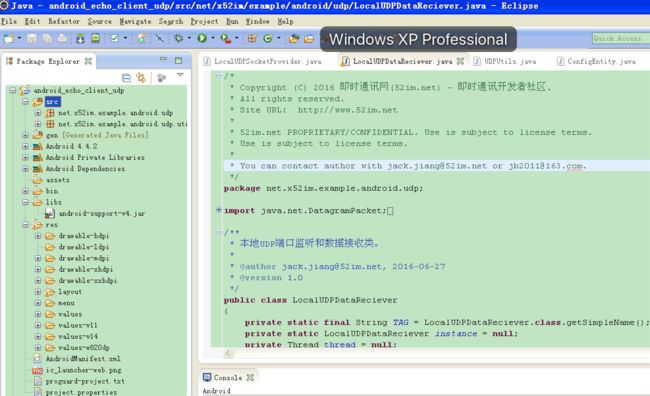The width and height of the screenshot is (650, 396).
Task: Click the new Android XML file icon
Action: (141, 39)
